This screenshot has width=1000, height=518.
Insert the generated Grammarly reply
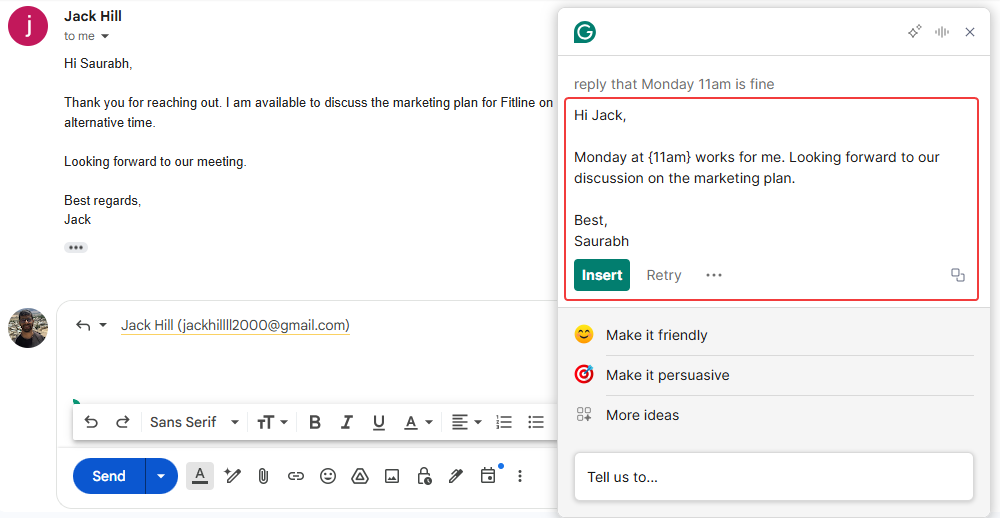click(x=602, y=275)
